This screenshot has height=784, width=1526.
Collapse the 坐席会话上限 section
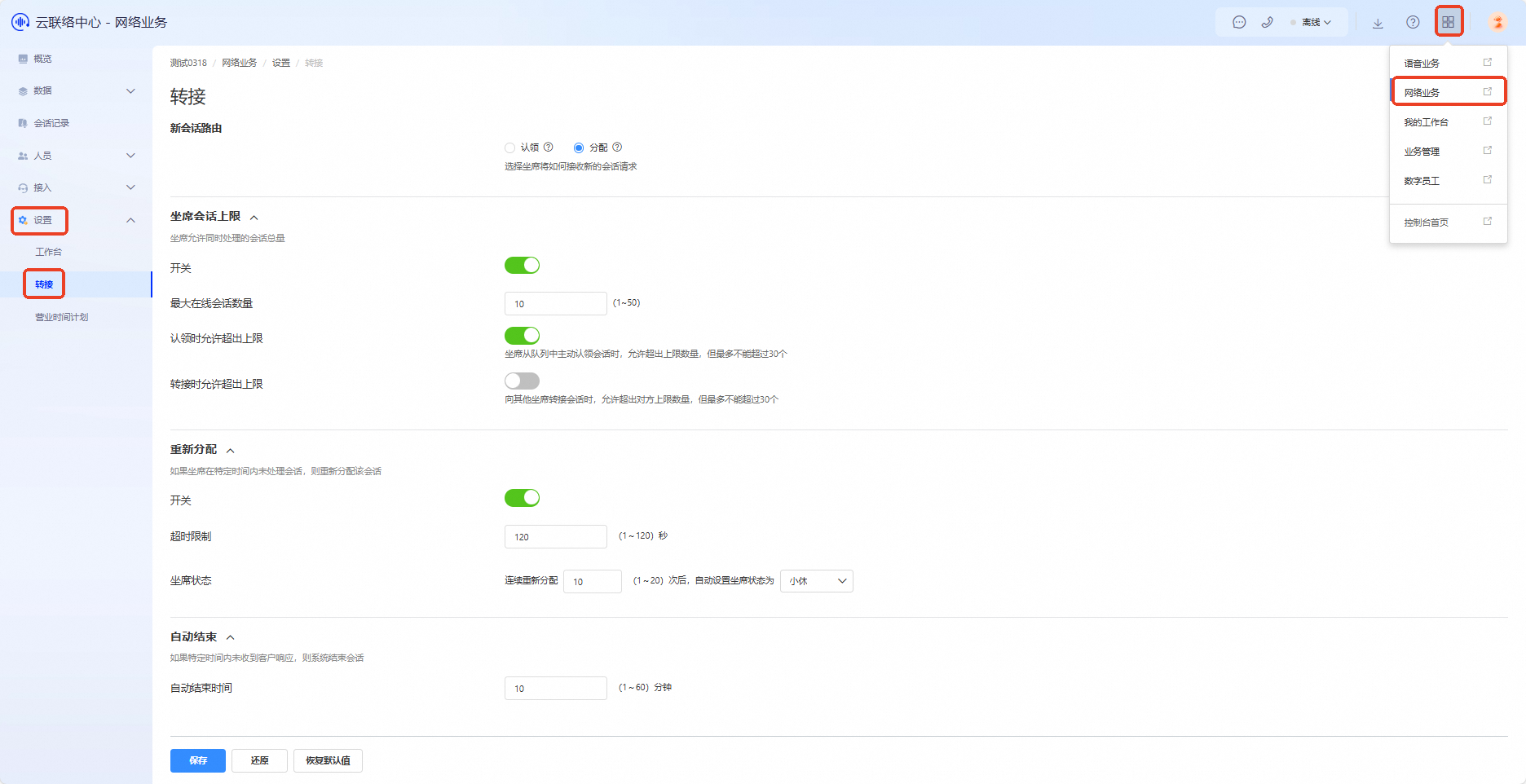254,218
